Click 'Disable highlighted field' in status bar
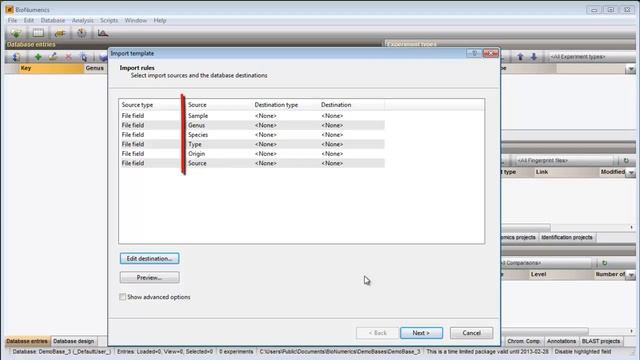 click(x=583, y=351)
